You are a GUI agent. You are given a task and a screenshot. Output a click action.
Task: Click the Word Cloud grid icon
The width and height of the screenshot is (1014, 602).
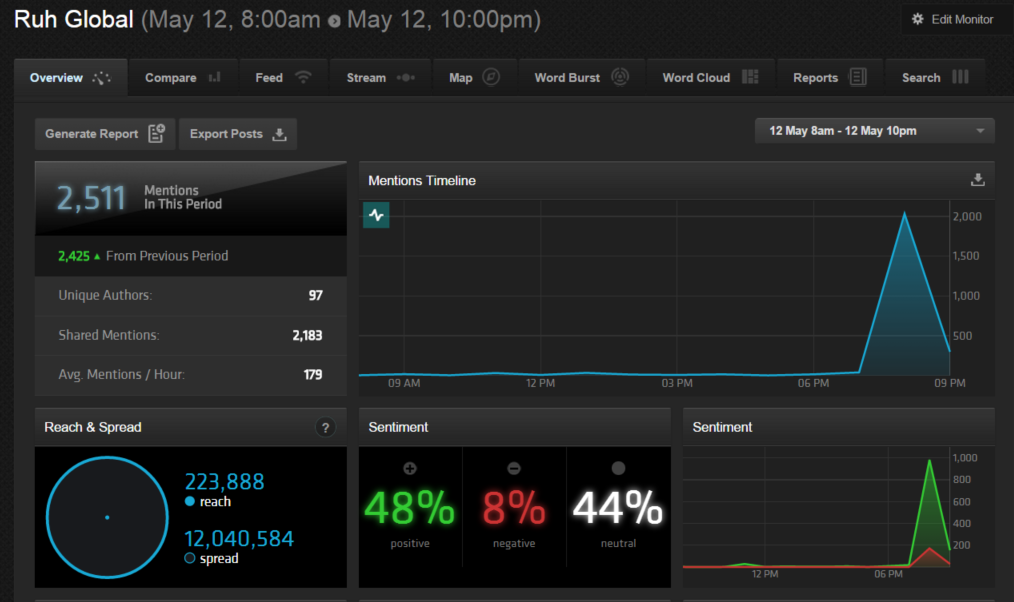[x=750, y=77]
